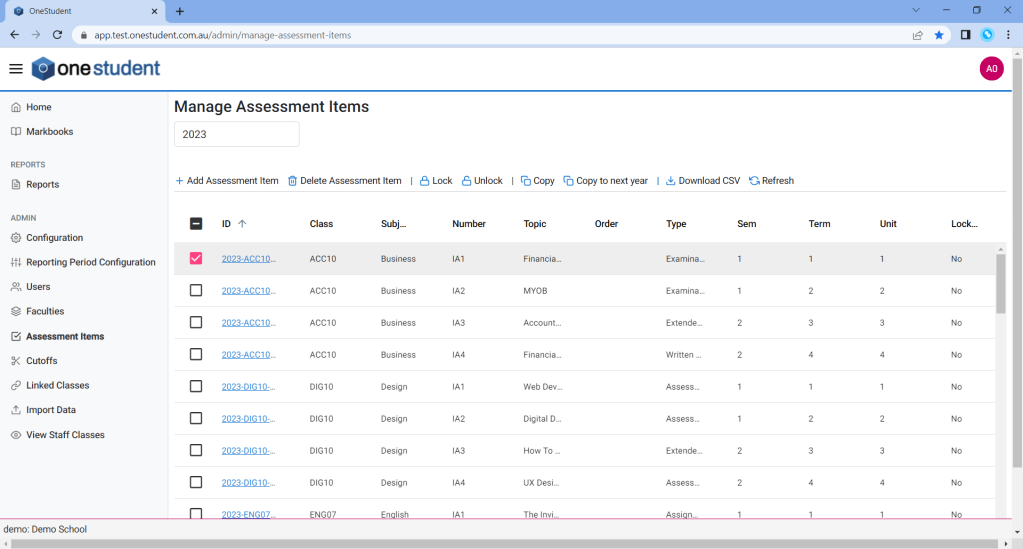Click the Refresh icon in toolbar
Image resolution: width=1023 pixels, height=549 pixels.
[x=754, y=181]
